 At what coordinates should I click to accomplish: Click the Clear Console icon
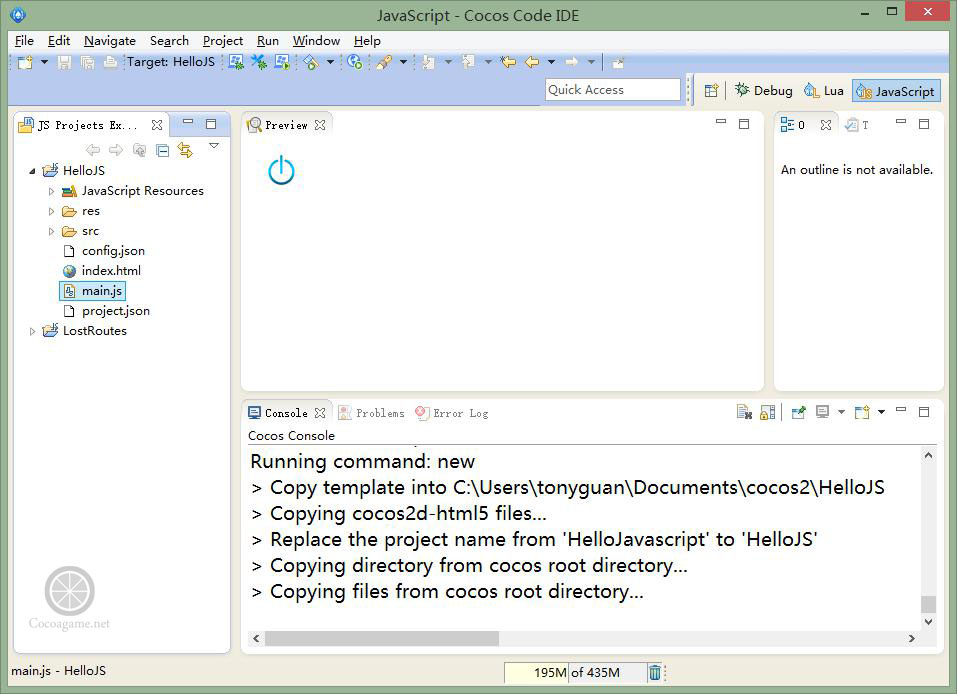[744, 413]
